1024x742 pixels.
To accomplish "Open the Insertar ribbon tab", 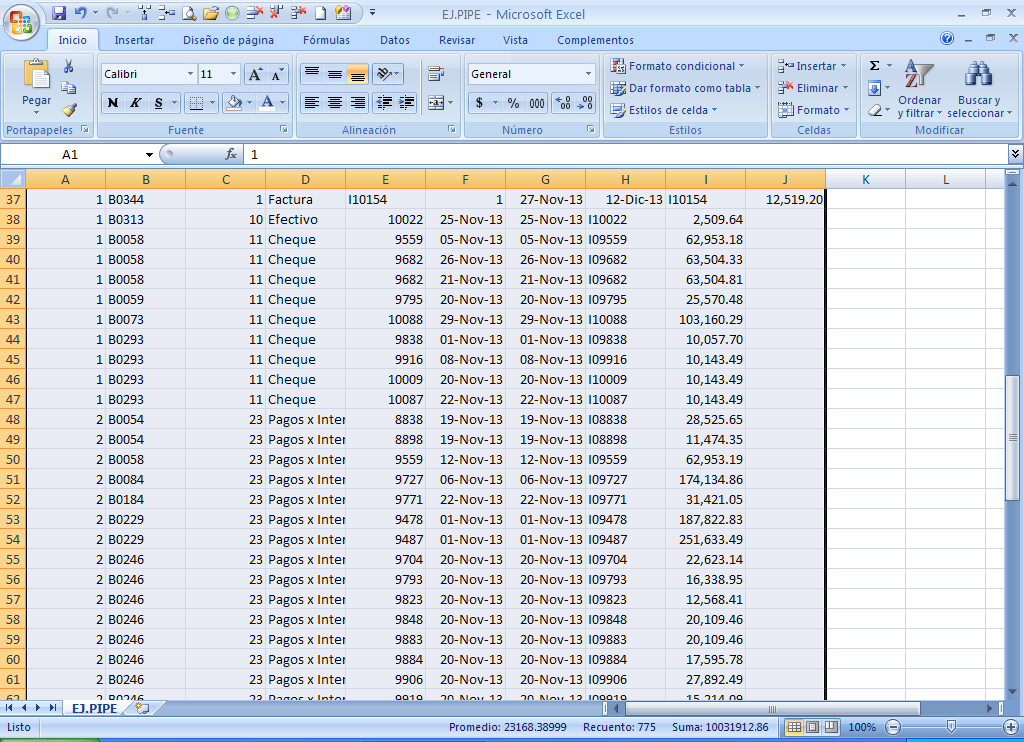I will [135, 40].
